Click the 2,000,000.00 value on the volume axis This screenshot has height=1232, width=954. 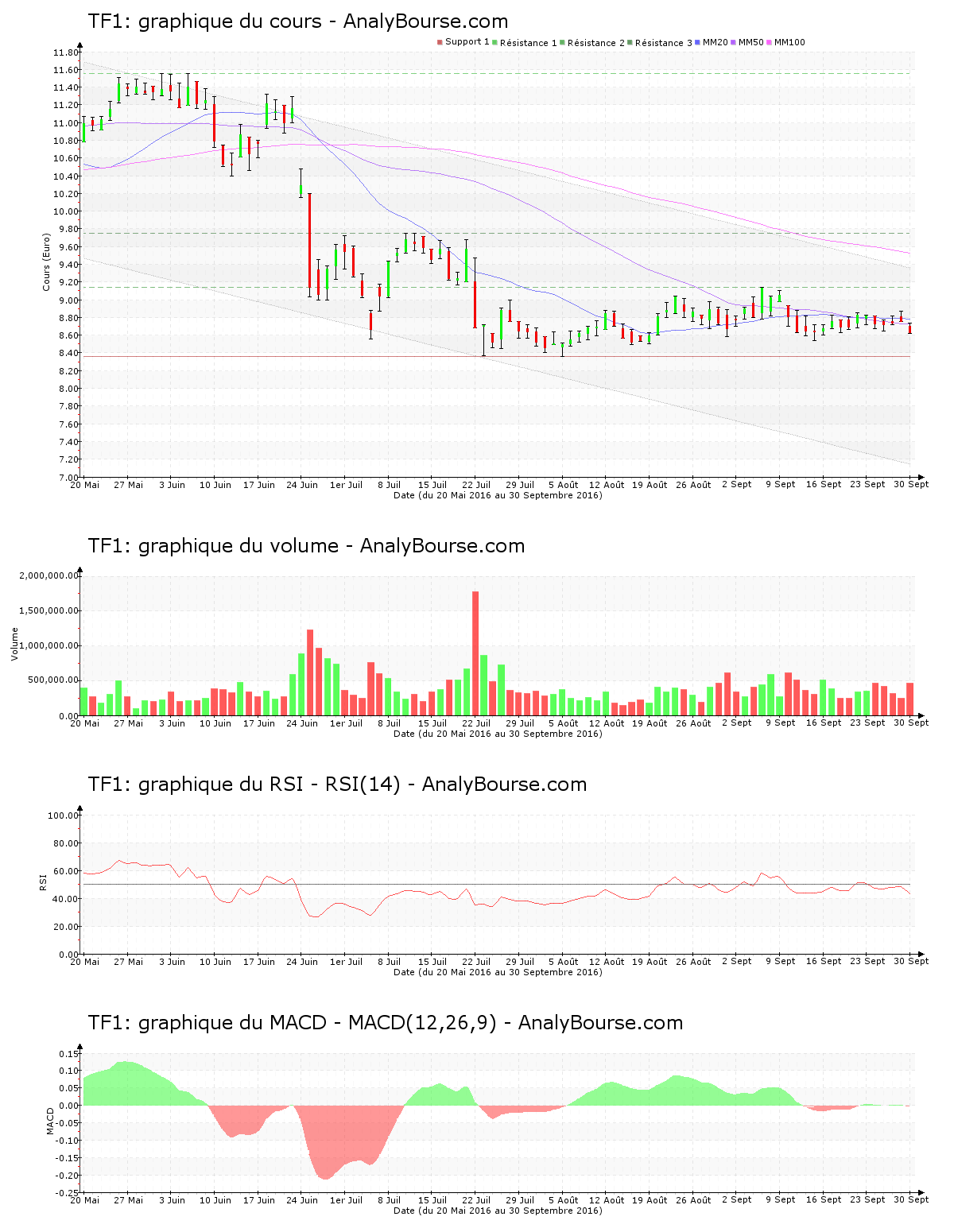click(48, 575)
